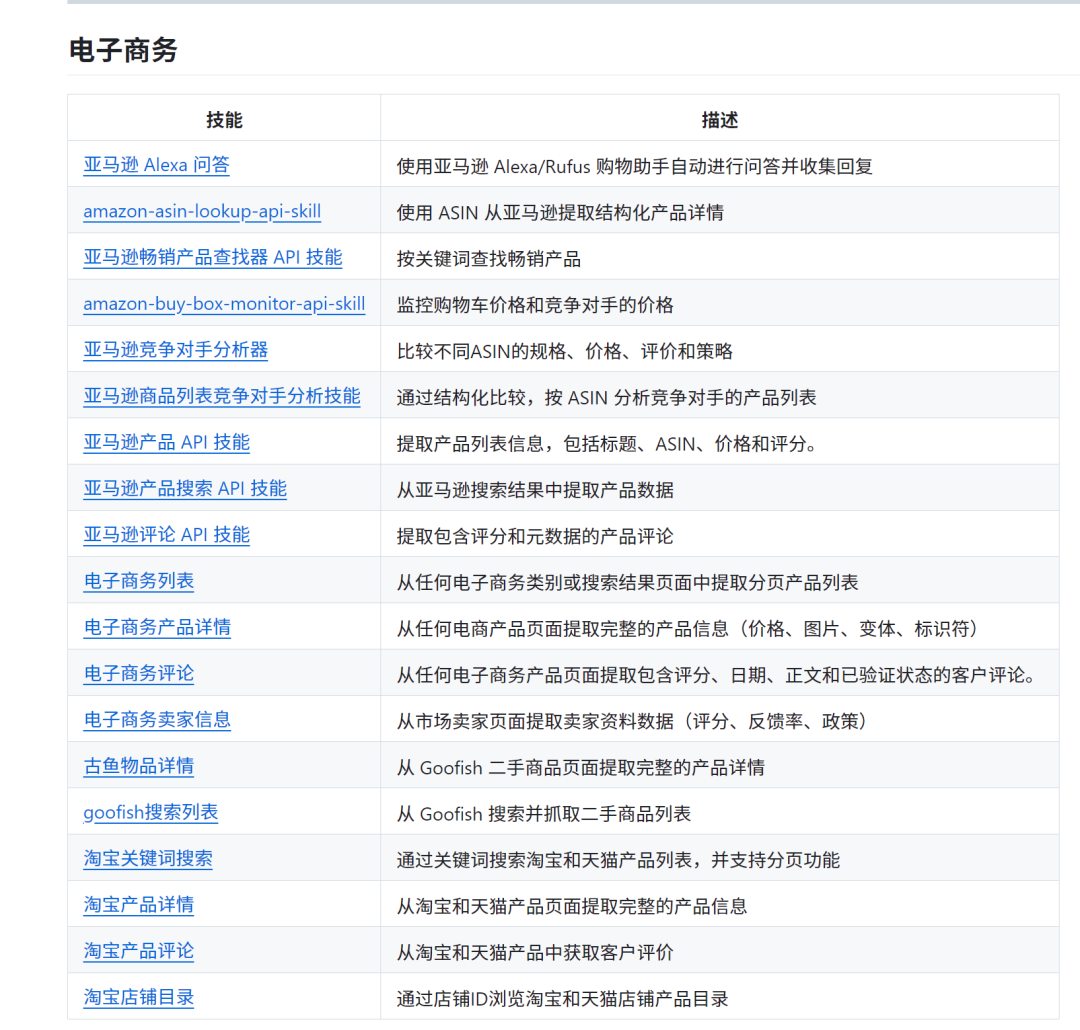Screen dimensions: 1080x1030
Task: Open the 淘宝产品详情 link
Action: (138, 904)
